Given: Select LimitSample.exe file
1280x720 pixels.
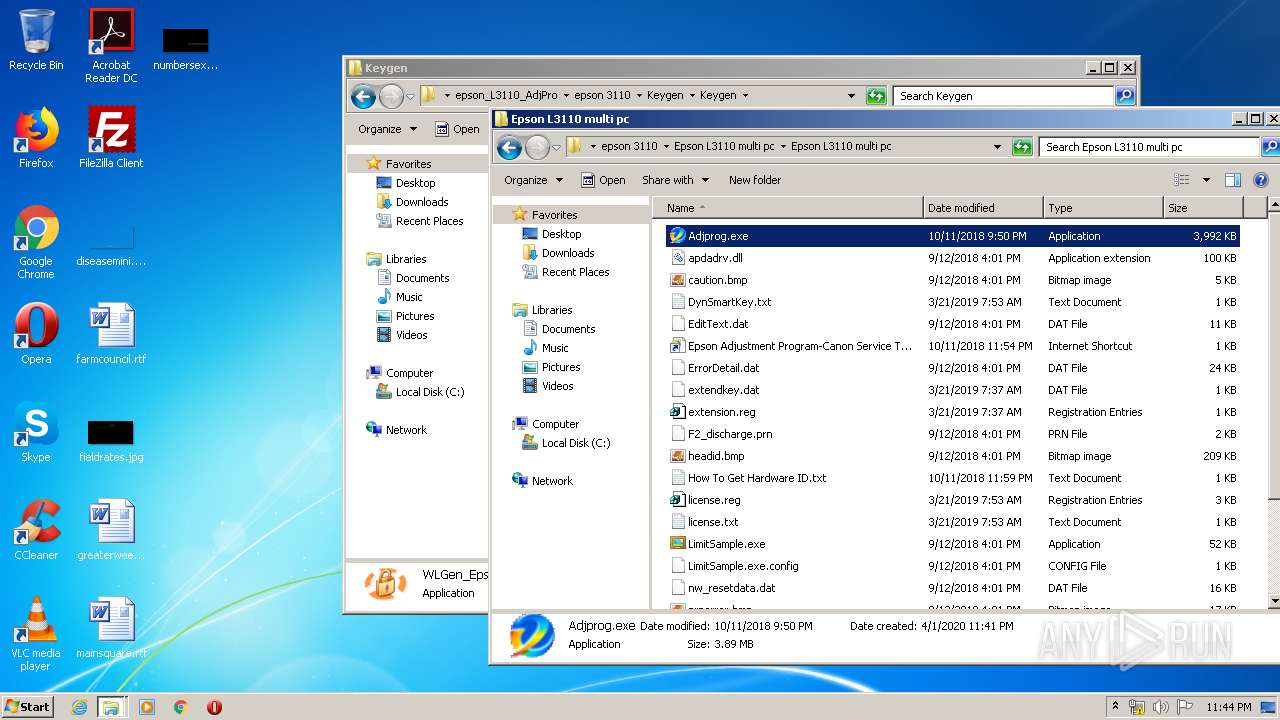Looking at the screenshot, I should [953, 544].
